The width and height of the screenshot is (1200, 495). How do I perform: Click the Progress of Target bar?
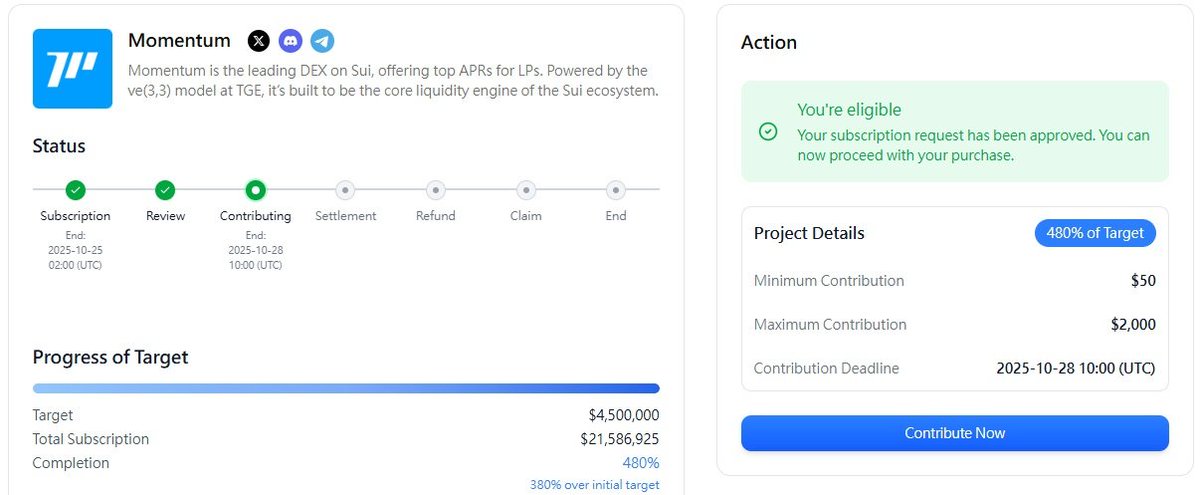point(346,388)
